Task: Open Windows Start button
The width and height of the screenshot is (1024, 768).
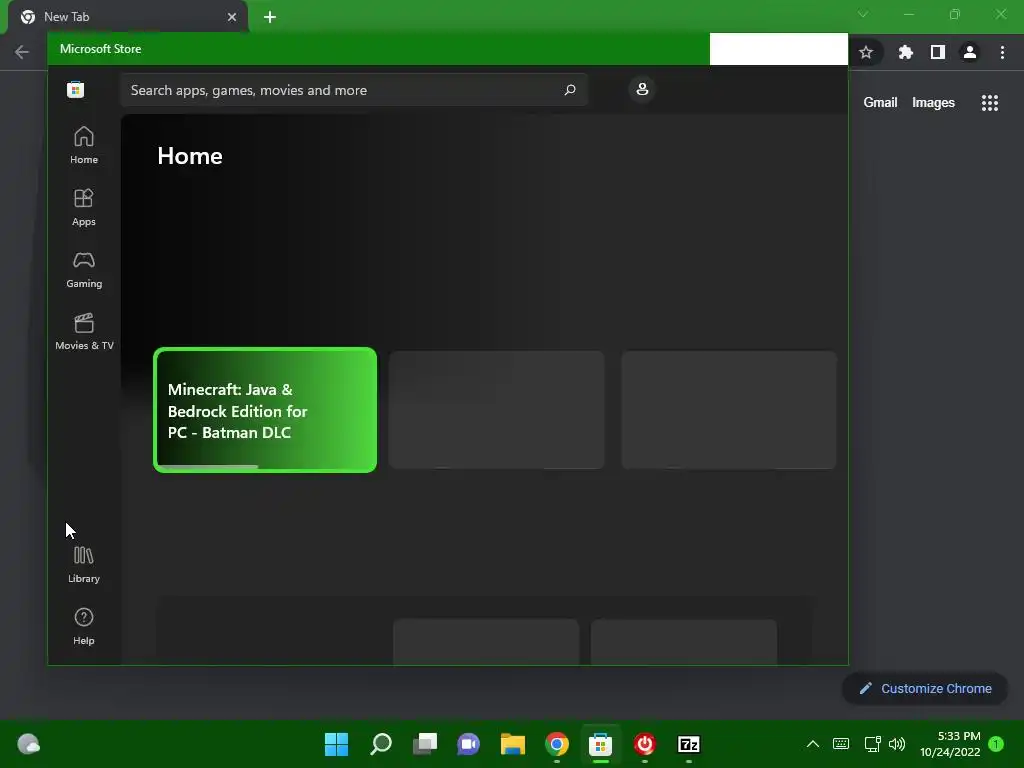Action: click(x=336, y=744)
